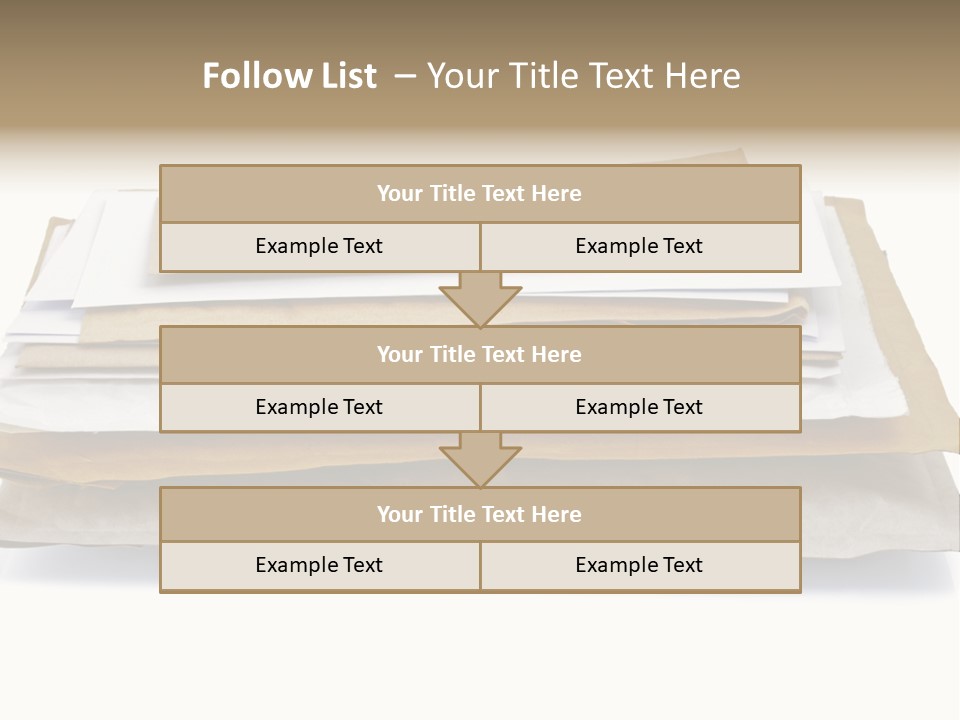Click right "Example Text" cell in top block

(x=639, y=247)
